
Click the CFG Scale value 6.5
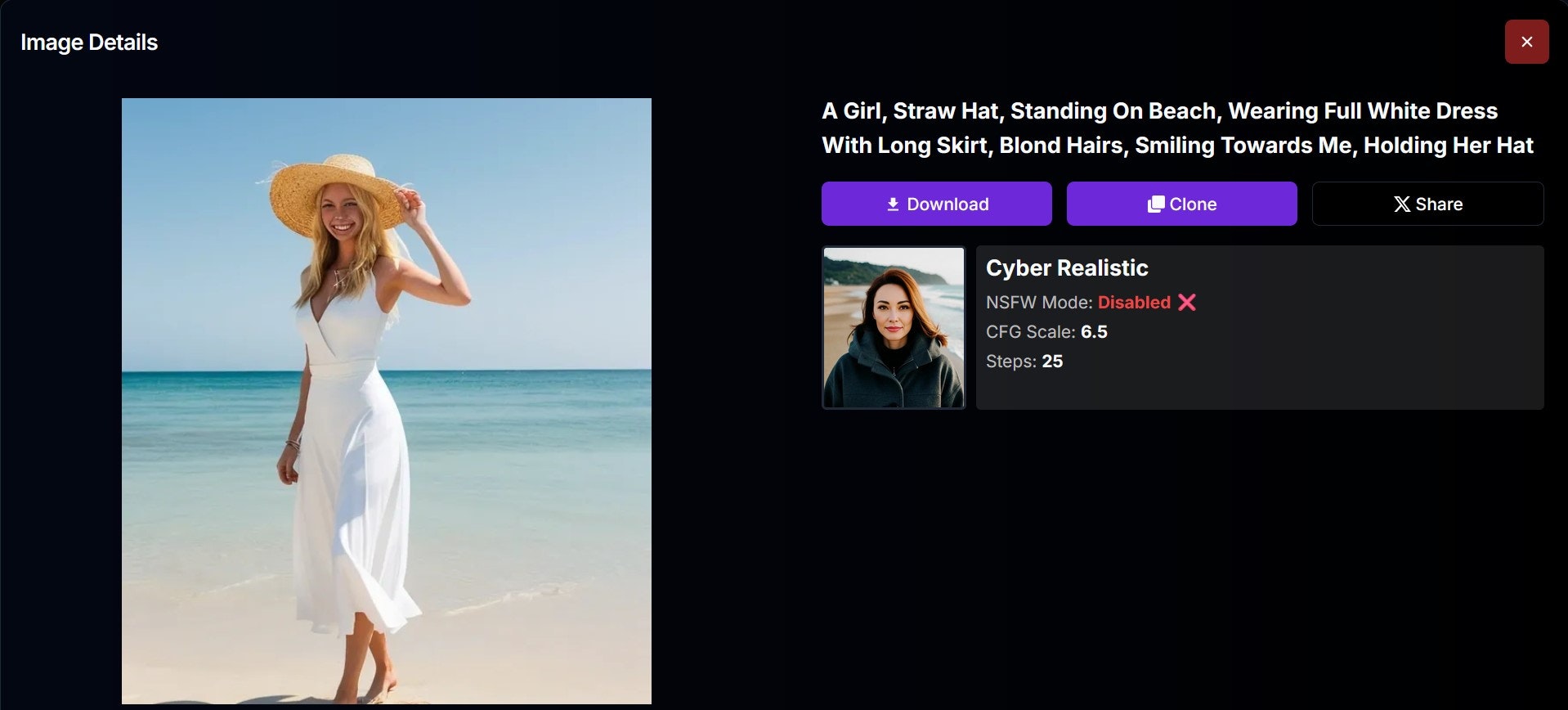(1094, 332)
